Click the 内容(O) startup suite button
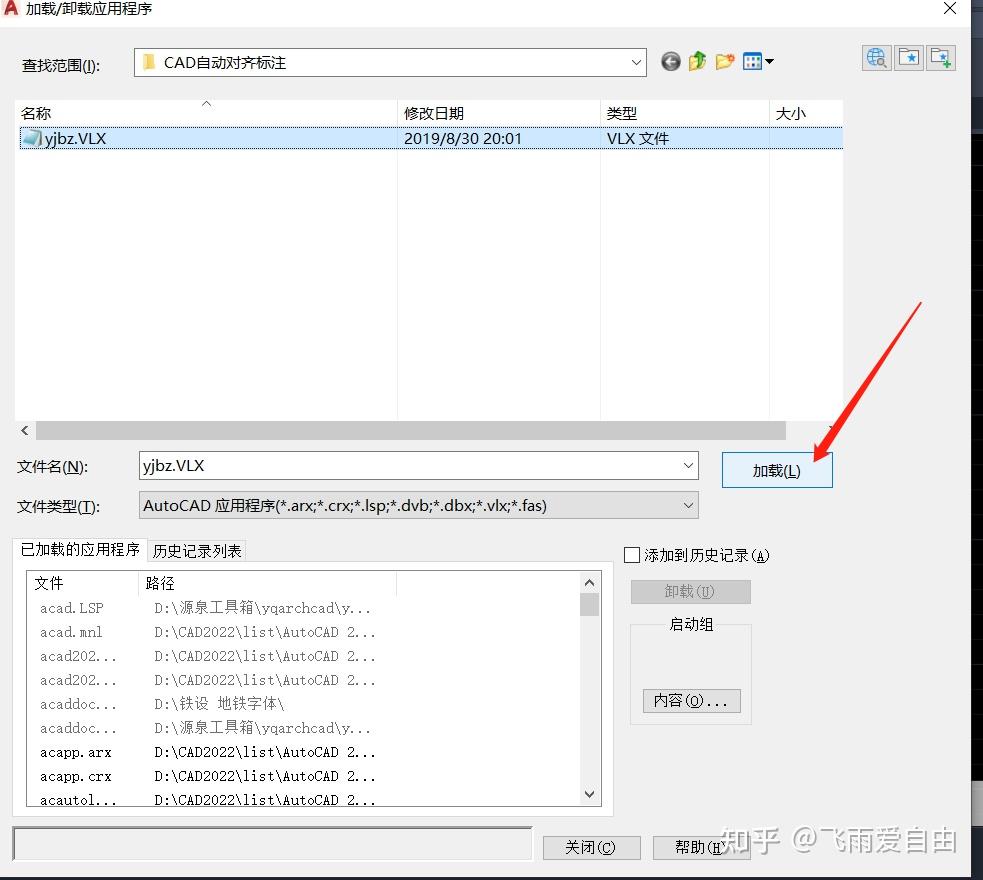Screen dimensions: 983x880 tap(690, 701)
